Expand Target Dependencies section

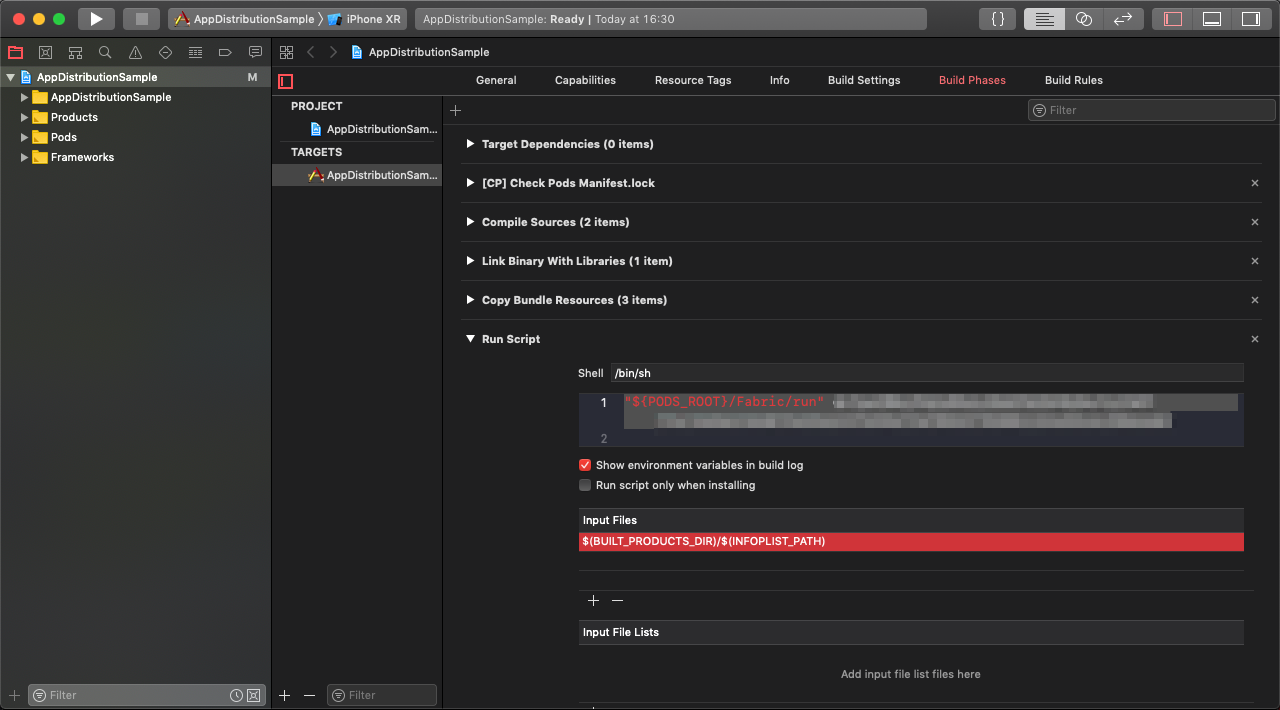(x=470, y=144)
